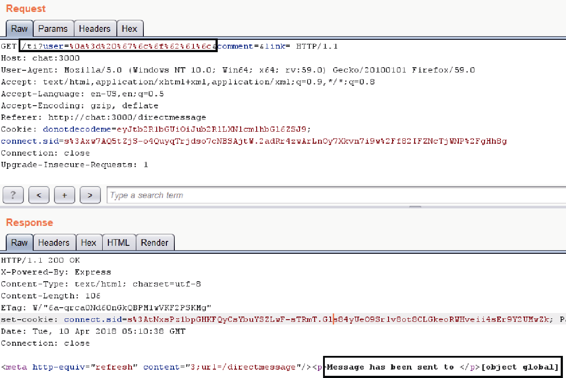
Task: Click the donotdecodeme cookie value
Action: pos(211,129)
